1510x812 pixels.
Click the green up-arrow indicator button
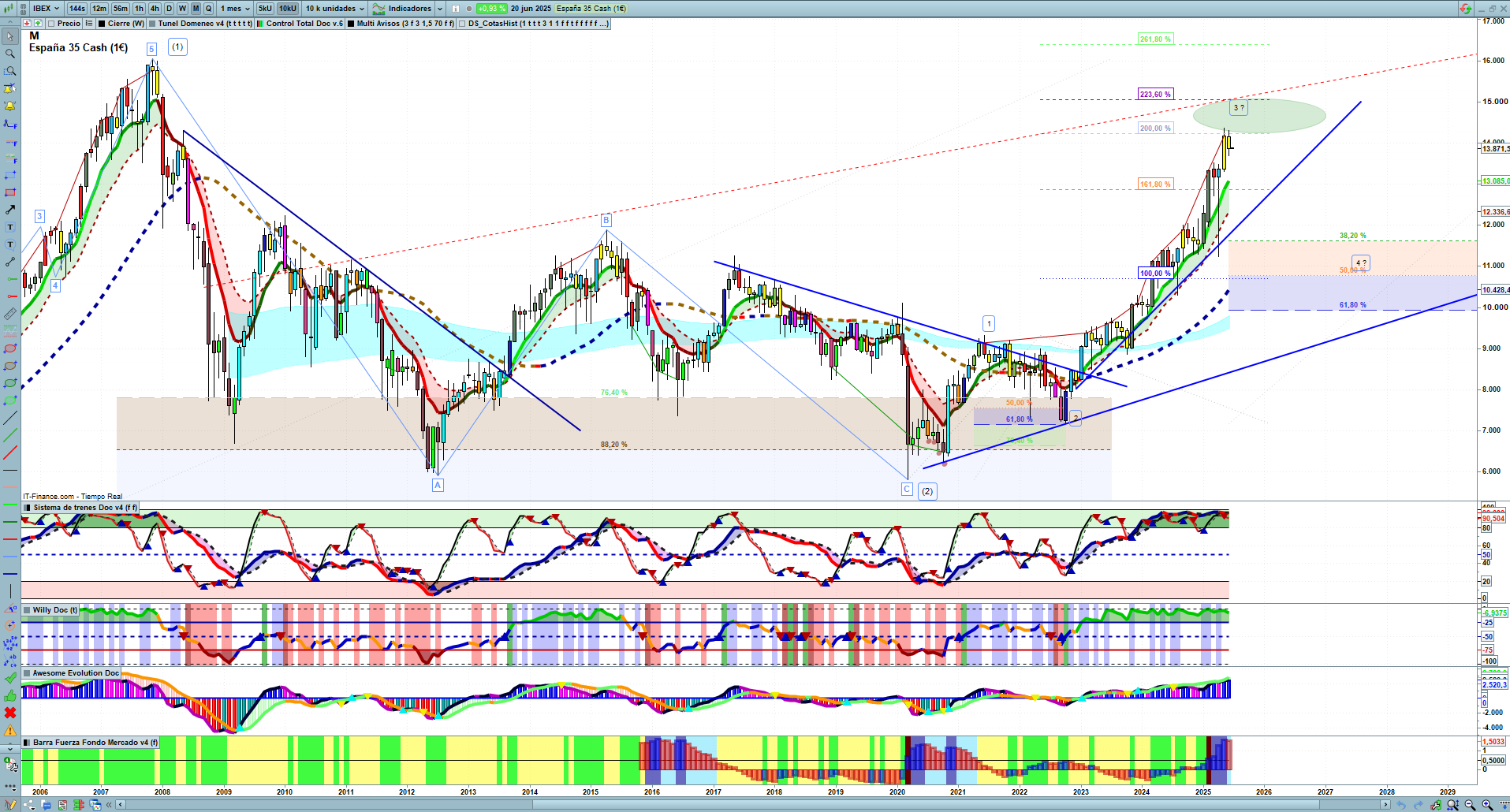click(x=38, y=24)
